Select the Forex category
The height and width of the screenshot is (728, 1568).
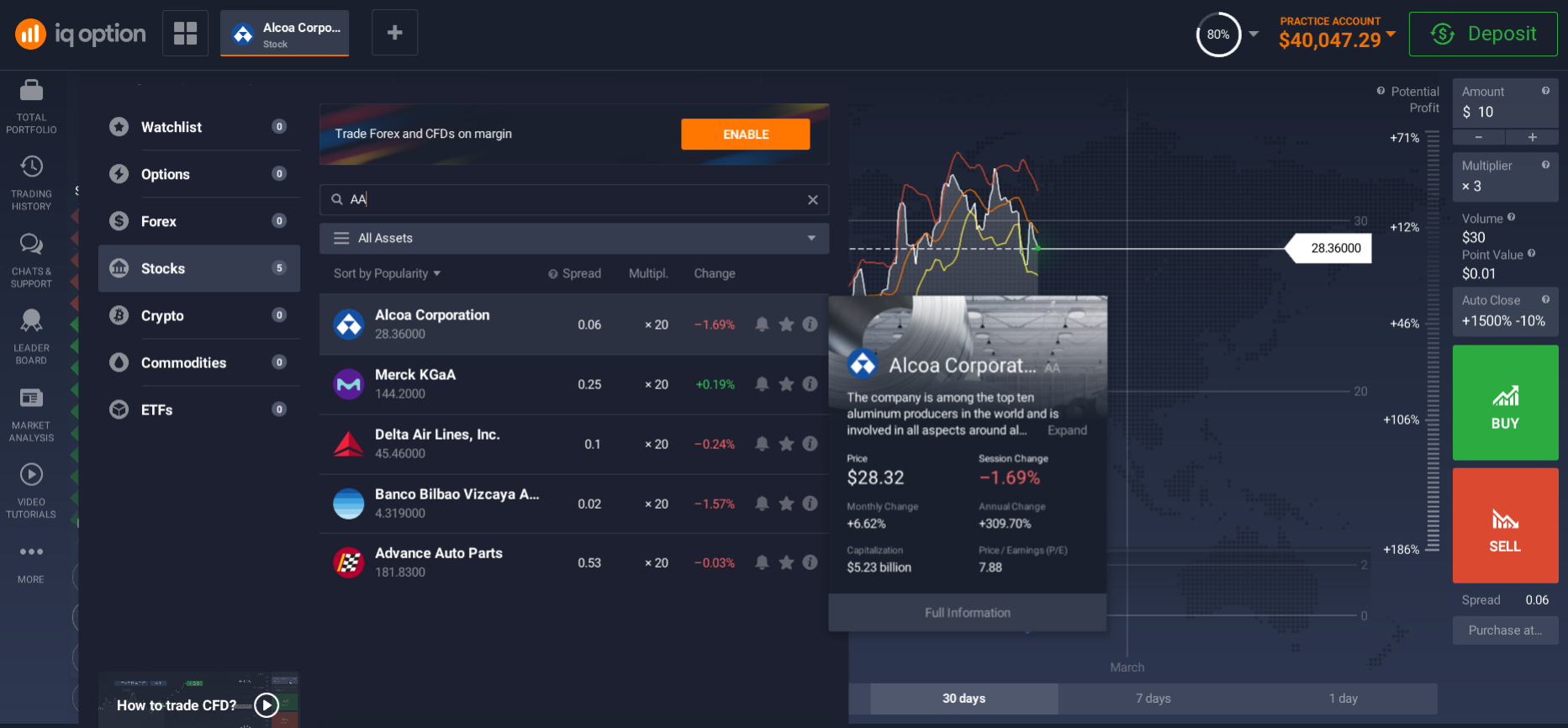pyautogui.click(x=199, y=221)
